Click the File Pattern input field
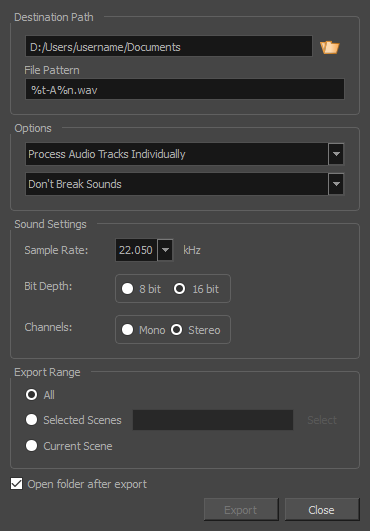Viewport: 370px width, 531px height. [185, 89]
